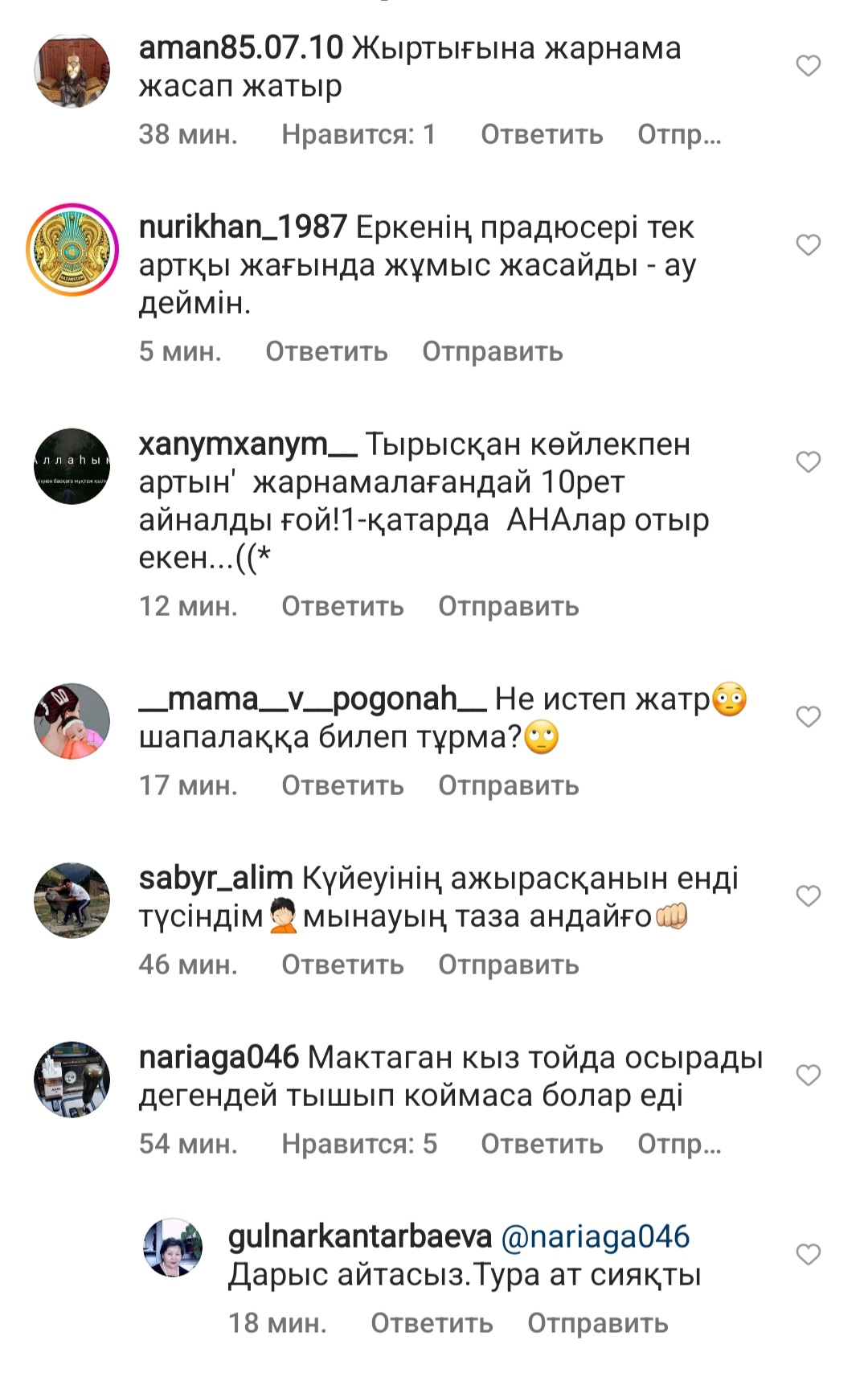Viewport: 868px width, 1377px height.
Task: Like xanymxanym__ comment via heart
Action: click(808, 462)
